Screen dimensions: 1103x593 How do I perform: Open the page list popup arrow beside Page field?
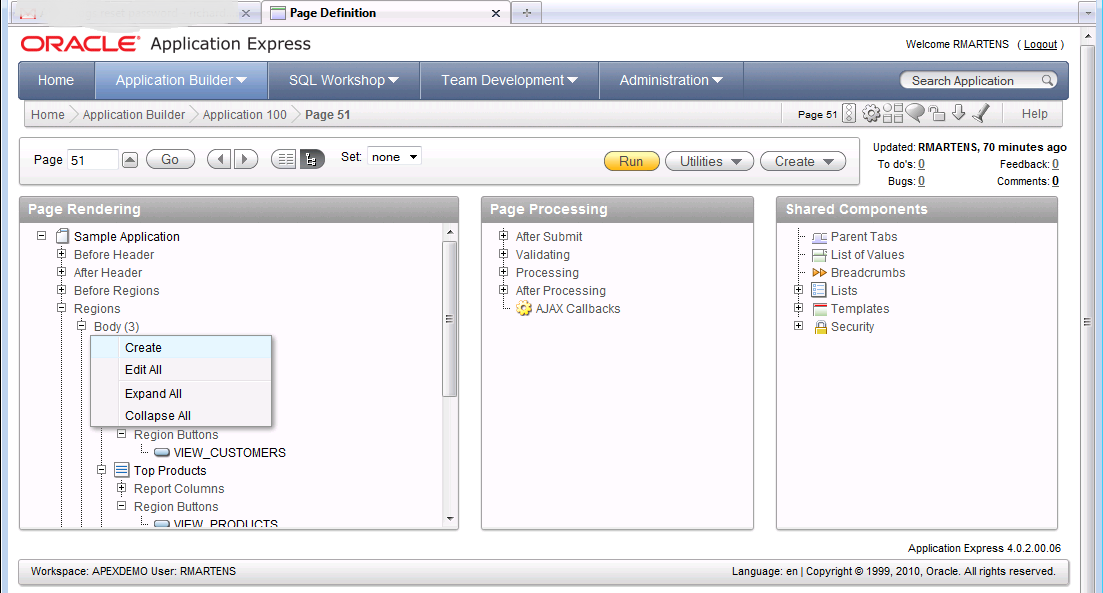pyautogui.click(x=130, y=160)
